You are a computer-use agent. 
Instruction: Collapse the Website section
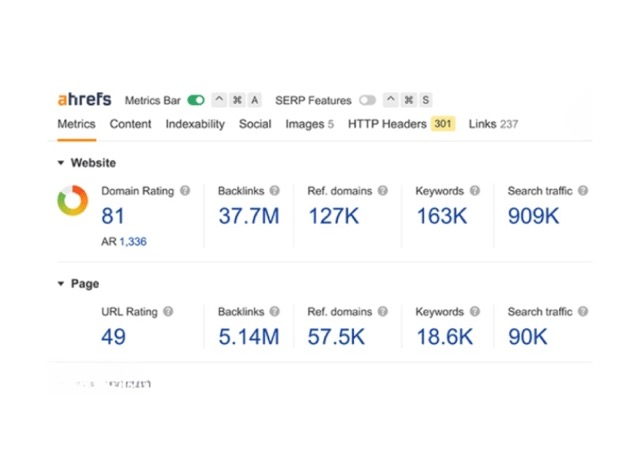tap(61, 163)
